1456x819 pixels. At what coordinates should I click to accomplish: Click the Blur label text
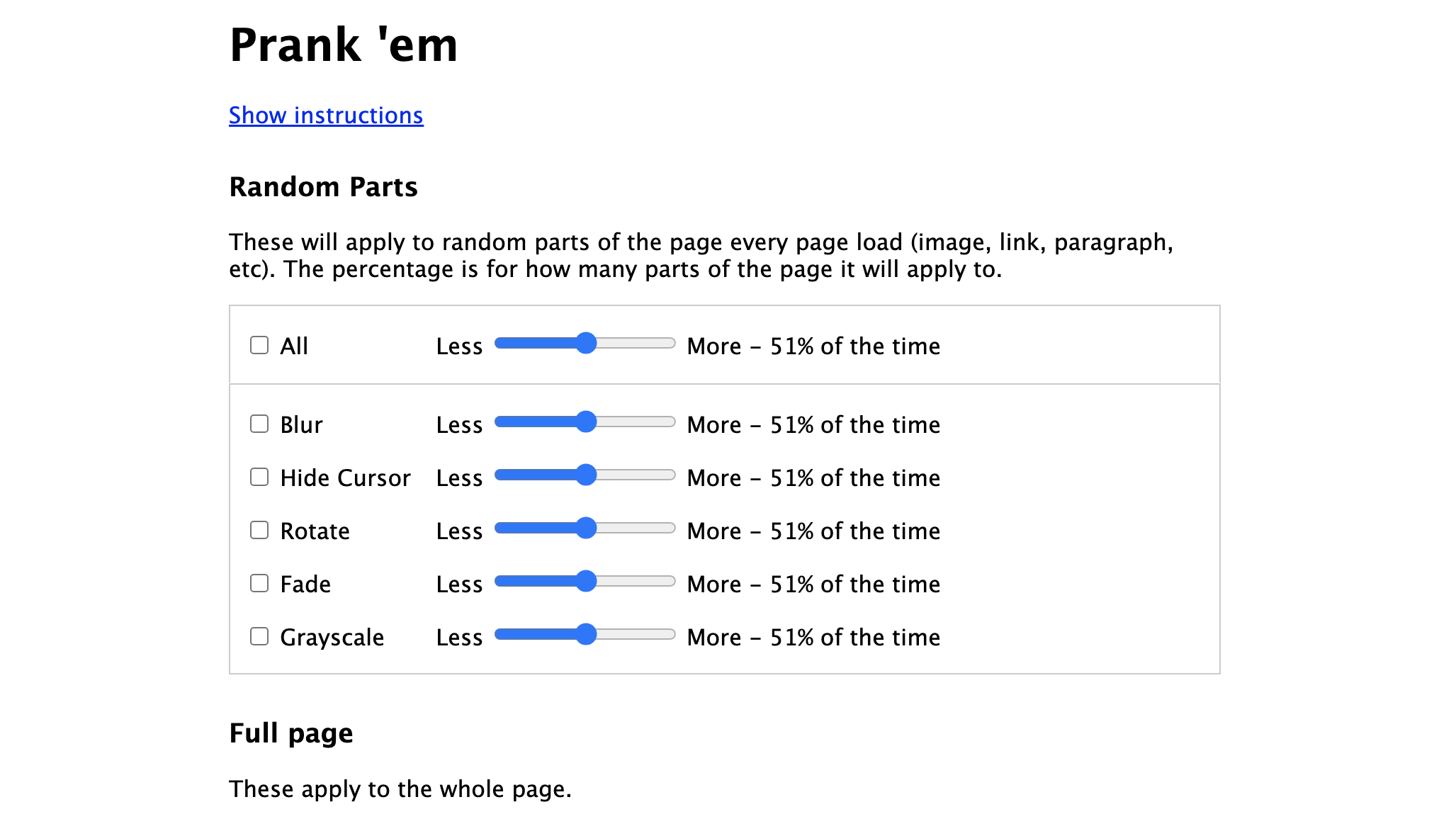click(x=301, y=425)
